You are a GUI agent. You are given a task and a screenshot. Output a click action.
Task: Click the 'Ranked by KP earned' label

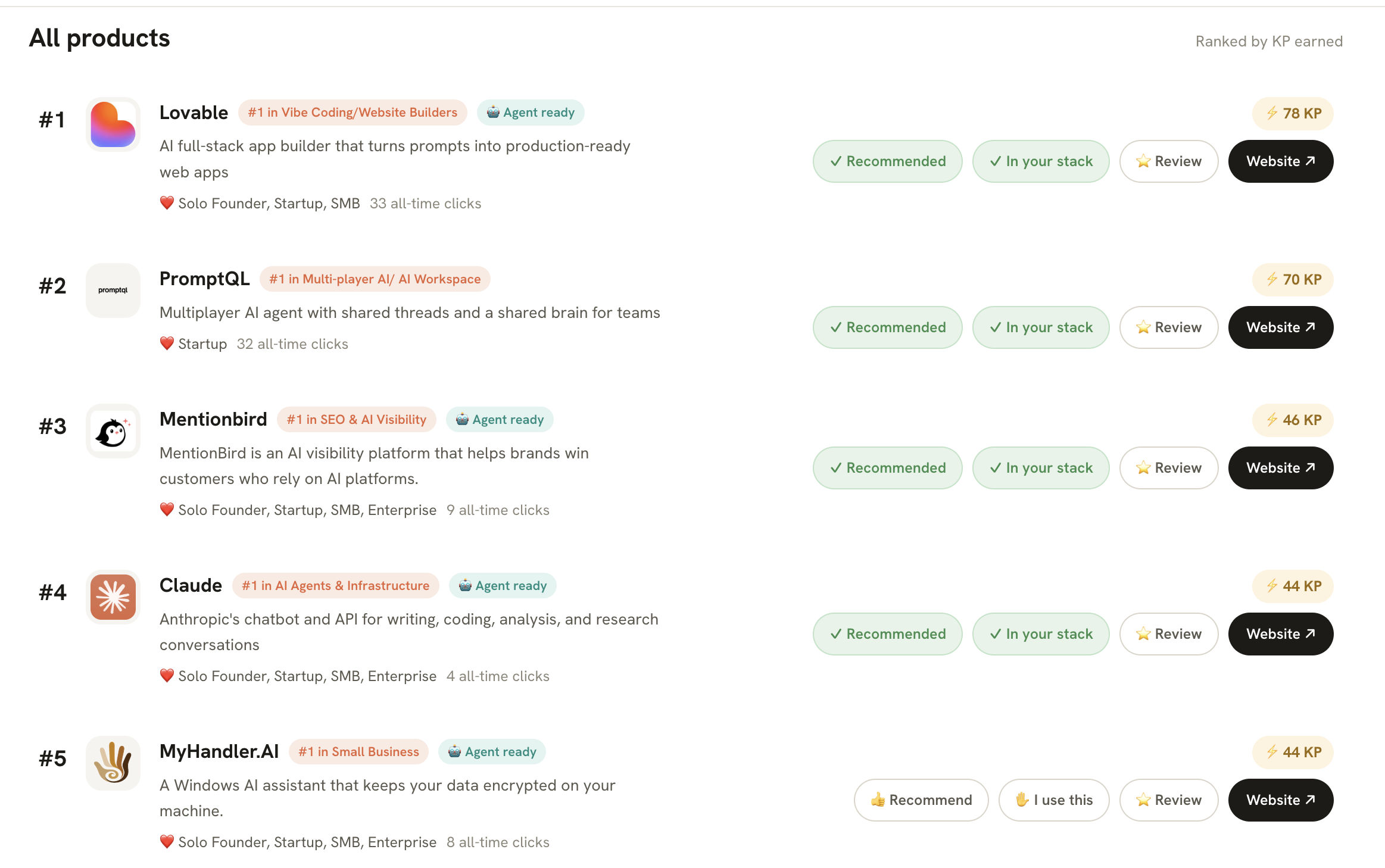(1269, 41)
